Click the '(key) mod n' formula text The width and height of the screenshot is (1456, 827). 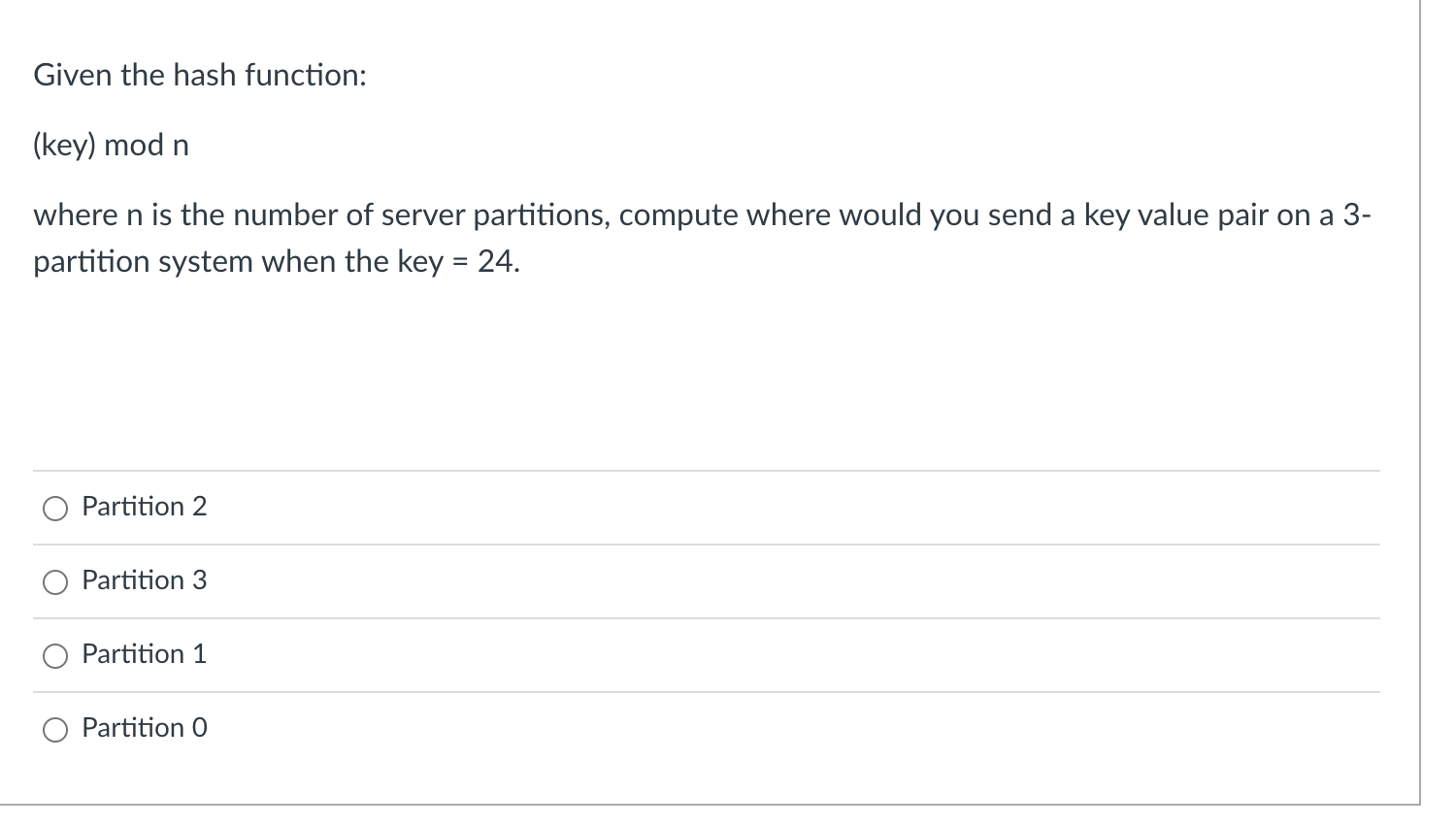click(111, 146)
